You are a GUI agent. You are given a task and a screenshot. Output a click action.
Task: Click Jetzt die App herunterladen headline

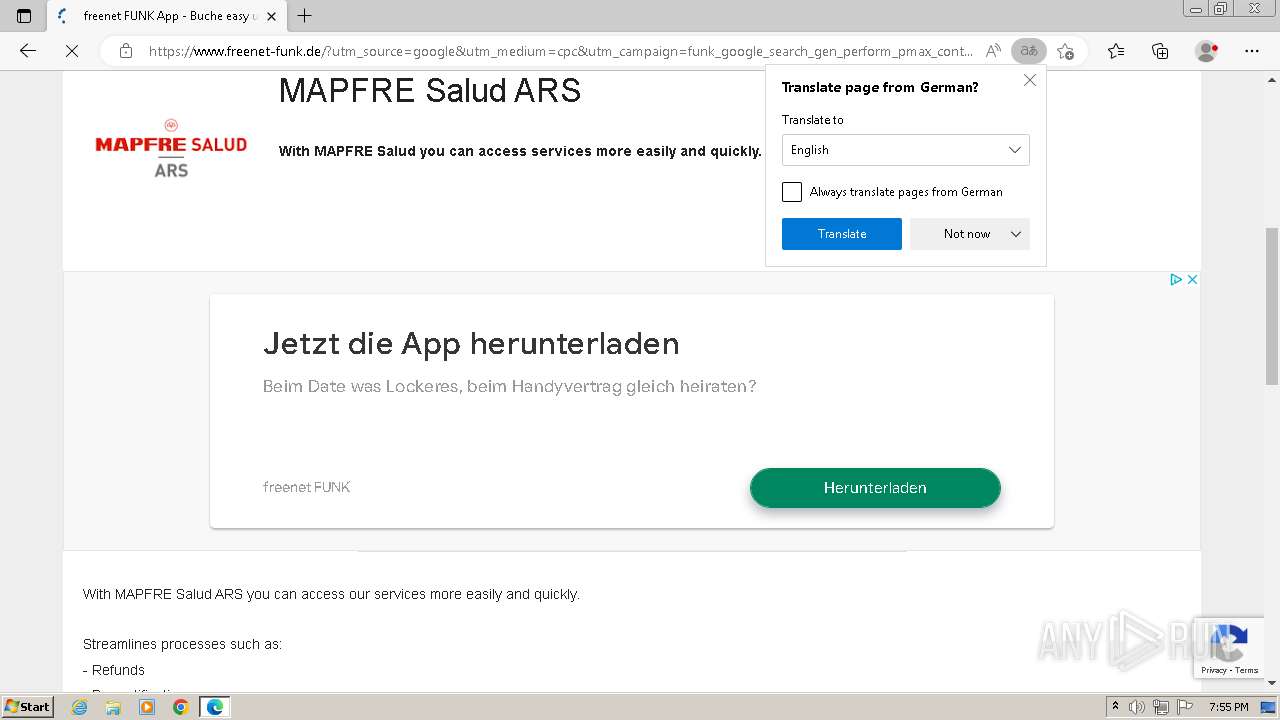pyautogui.click(x=471, y=344)
